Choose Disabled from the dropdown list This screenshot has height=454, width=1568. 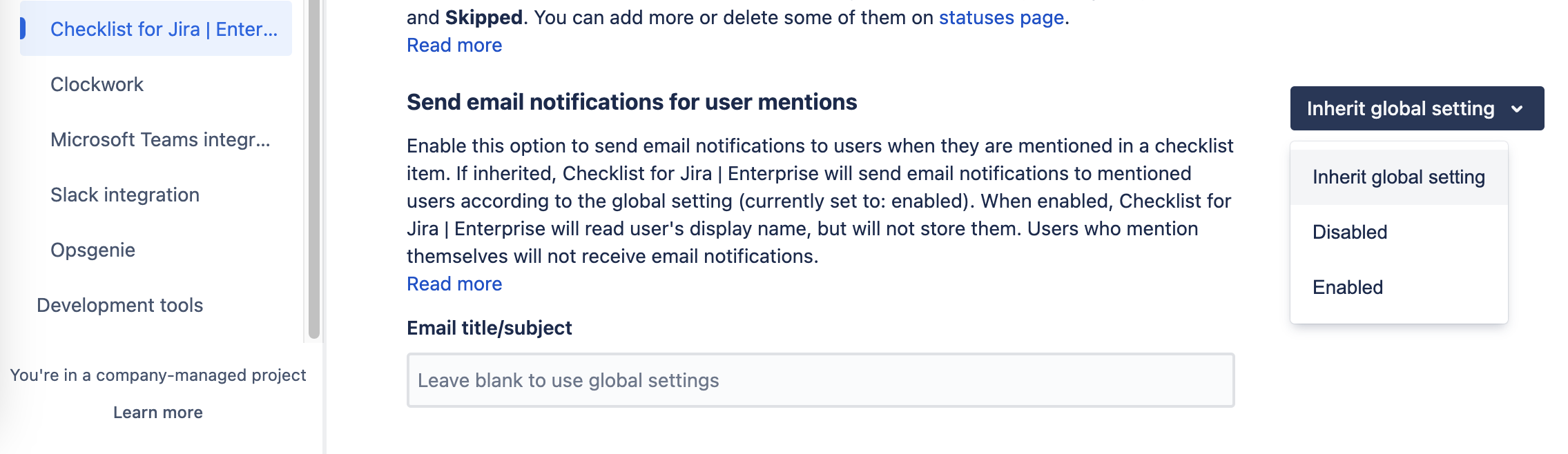pos(1349,233)
